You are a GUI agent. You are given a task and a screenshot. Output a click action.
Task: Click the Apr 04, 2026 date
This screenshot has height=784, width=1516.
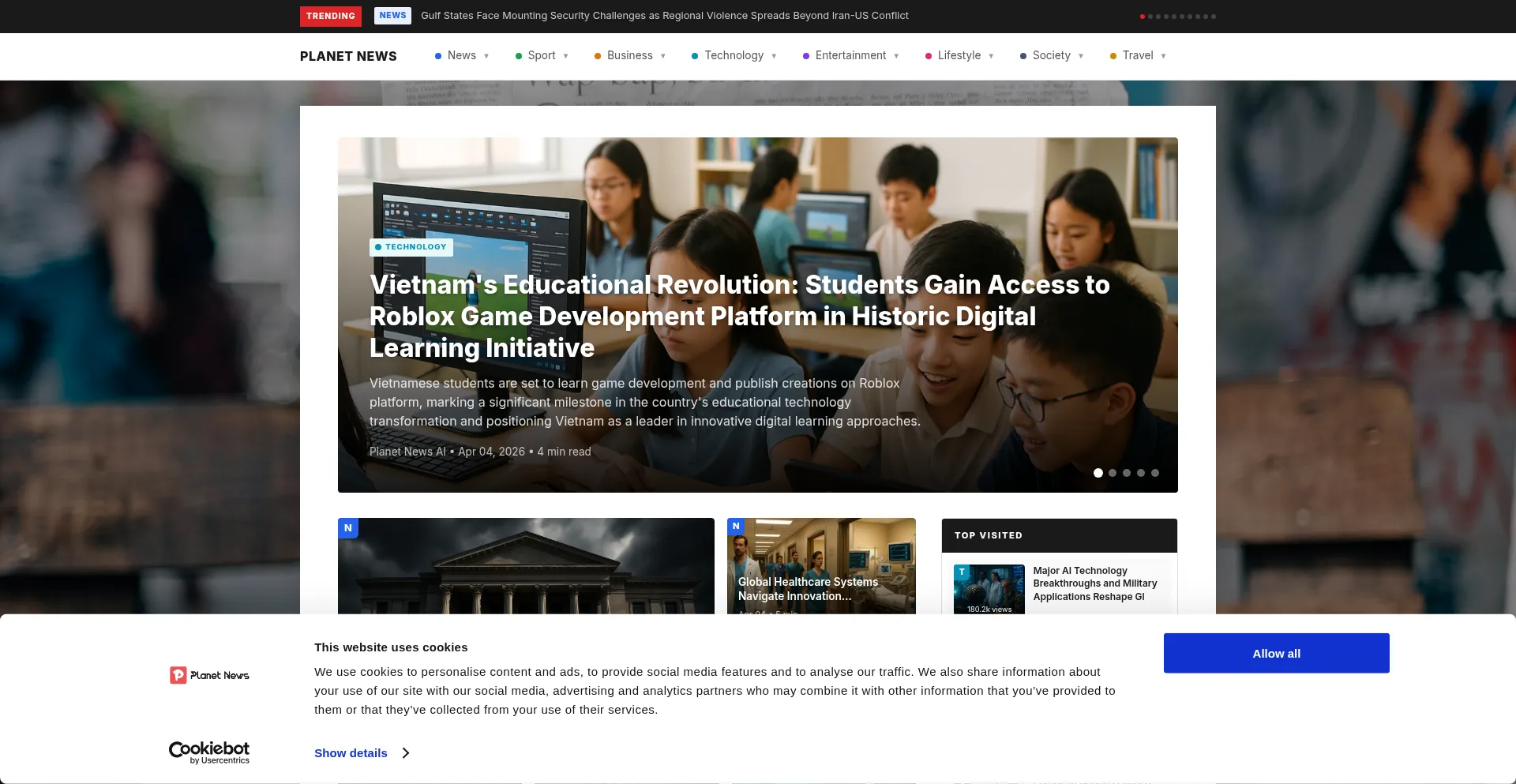[491, 452]
